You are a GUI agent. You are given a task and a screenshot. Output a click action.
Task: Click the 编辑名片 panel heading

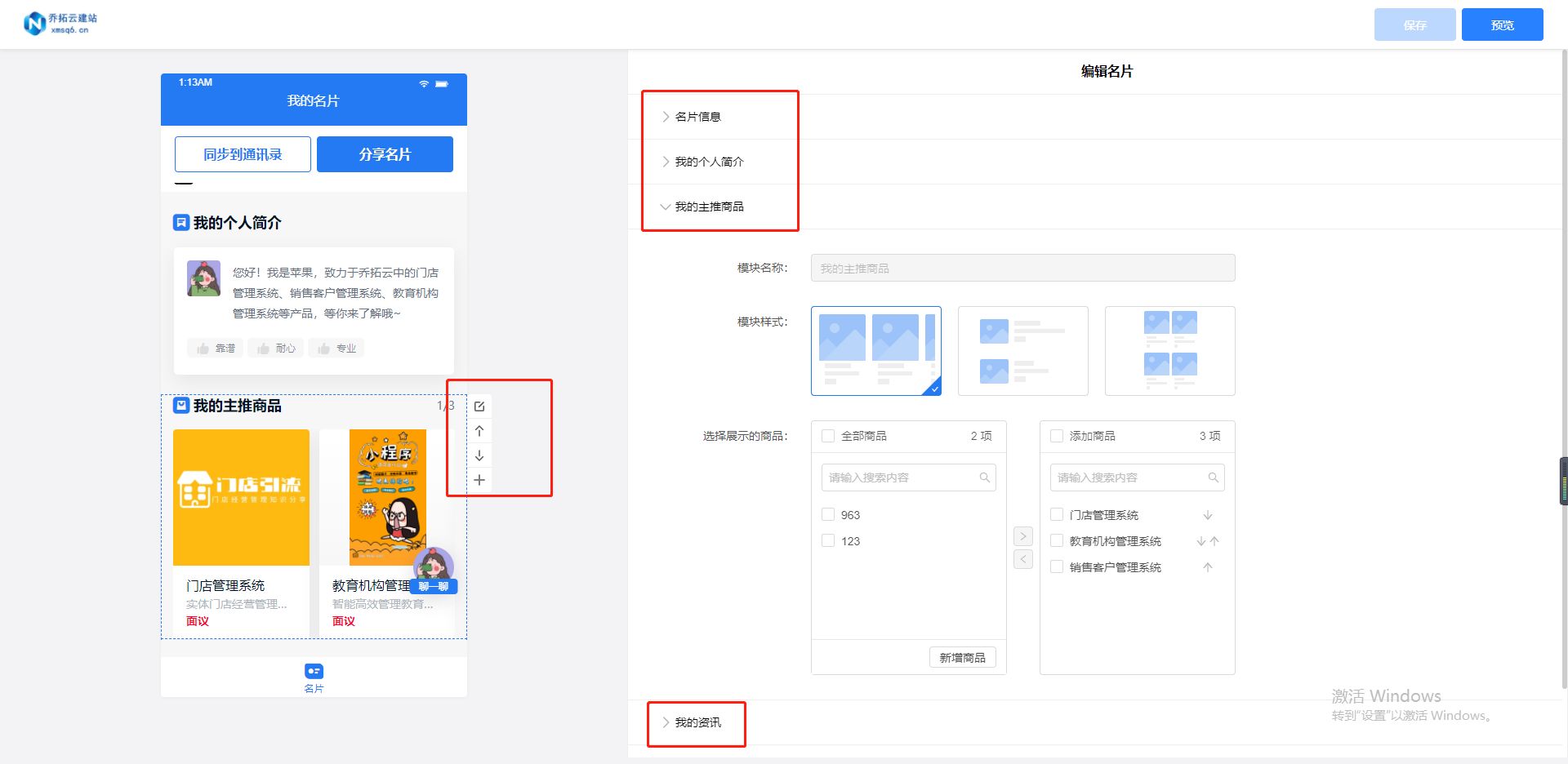pyautogui.click(x=1107, y=71)
